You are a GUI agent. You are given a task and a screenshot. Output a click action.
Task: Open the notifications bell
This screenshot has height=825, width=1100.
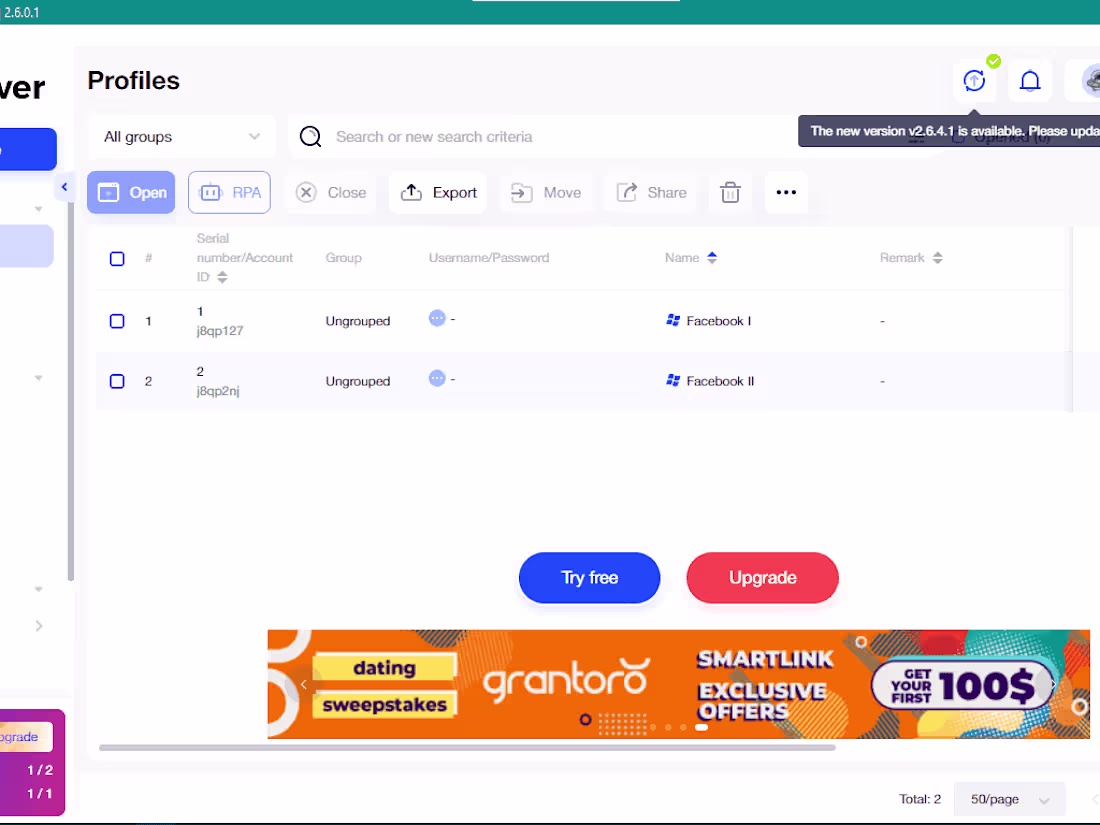(1029, 81)
